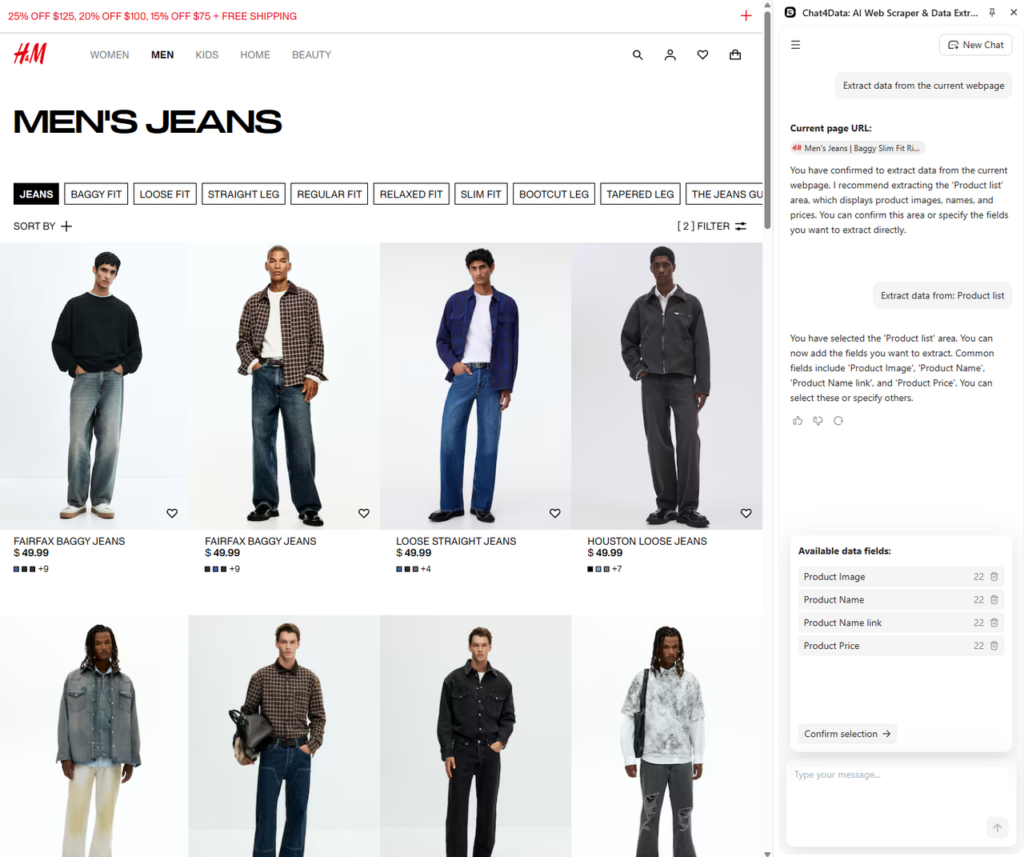Screen dimensions: 1024x857
Task: Start a New Chat
Action: (975, 45)
